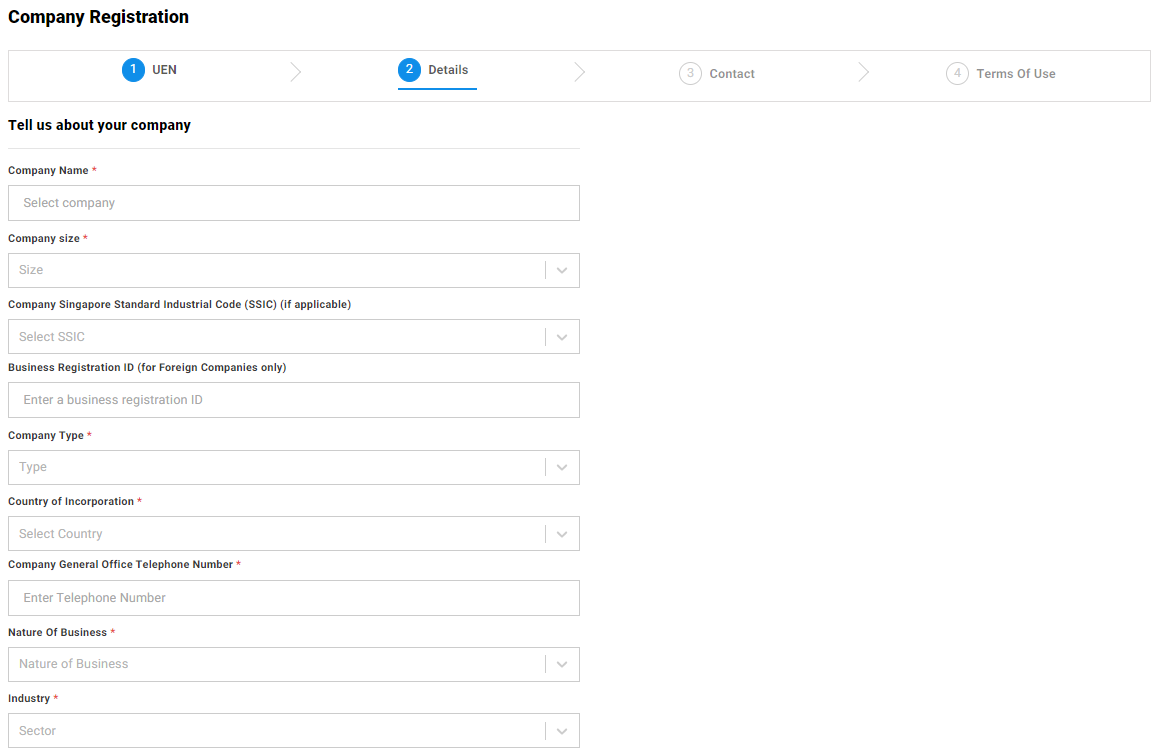Image resolution: width=1162 pixels, height=754 pixels.
Task: Click the chevron on the Company size field
Action: coord(561,270)
